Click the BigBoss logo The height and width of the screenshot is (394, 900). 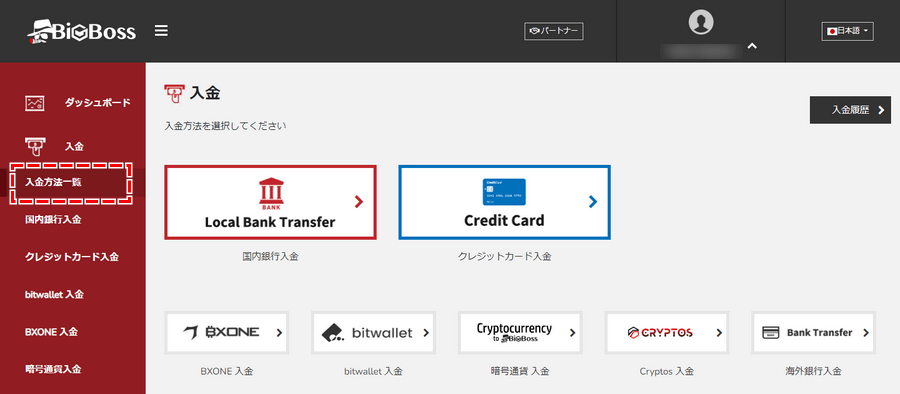[x=82, y=32]
